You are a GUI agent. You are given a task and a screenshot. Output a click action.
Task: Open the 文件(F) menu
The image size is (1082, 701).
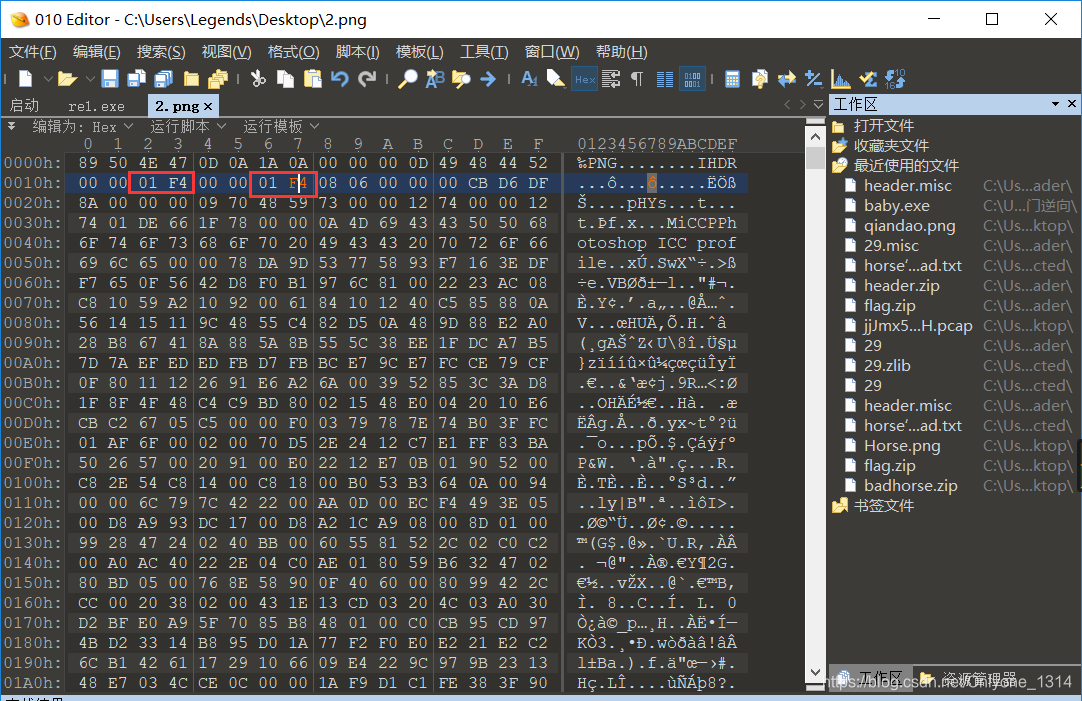click(32, 52)
